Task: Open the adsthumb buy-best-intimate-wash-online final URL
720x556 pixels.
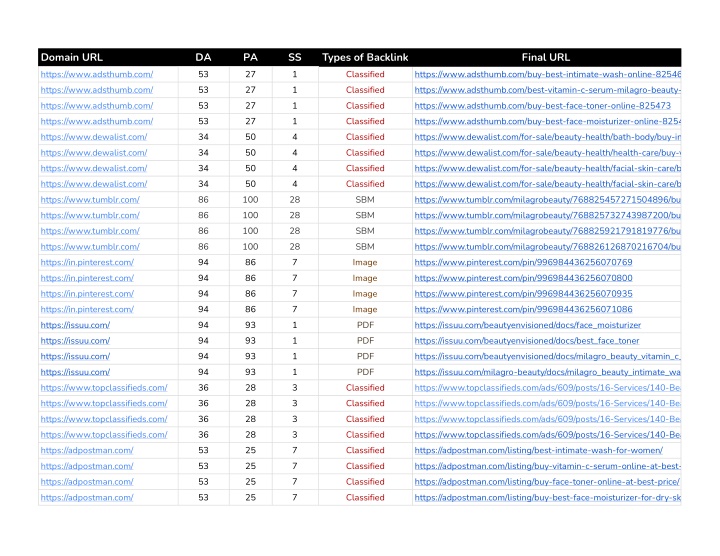Action: (x=547, y=74)
